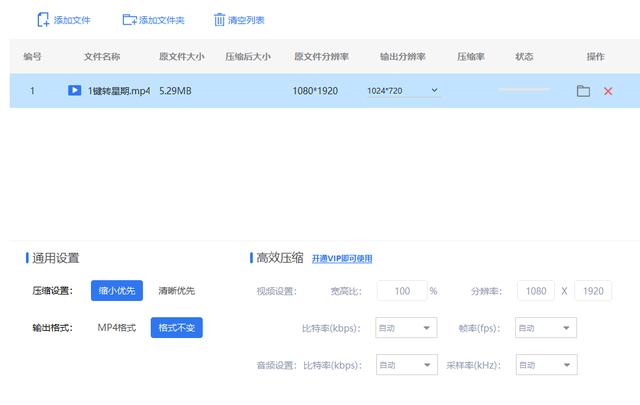Click the 通用设置 section heading
Image resolution: width=640 pixels, height=405 pixels.
56,258
